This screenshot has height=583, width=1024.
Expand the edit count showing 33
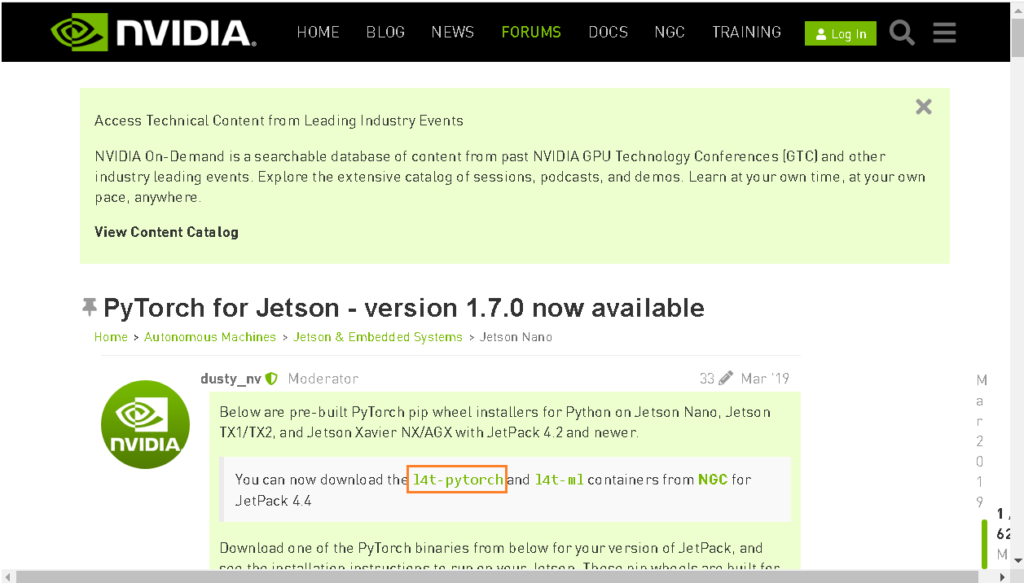click(709, 378)
